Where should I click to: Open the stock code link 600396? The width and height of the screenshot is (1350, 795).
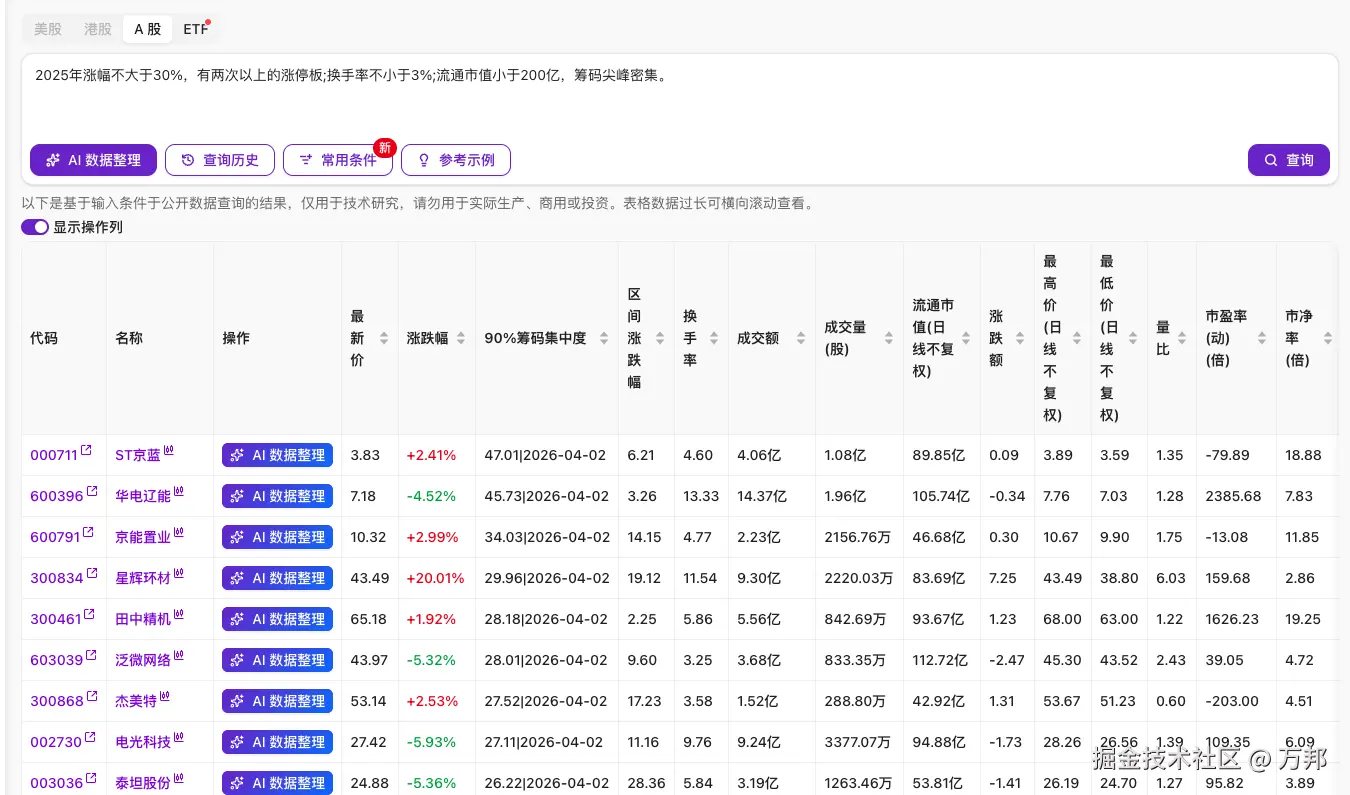point(55,495)
